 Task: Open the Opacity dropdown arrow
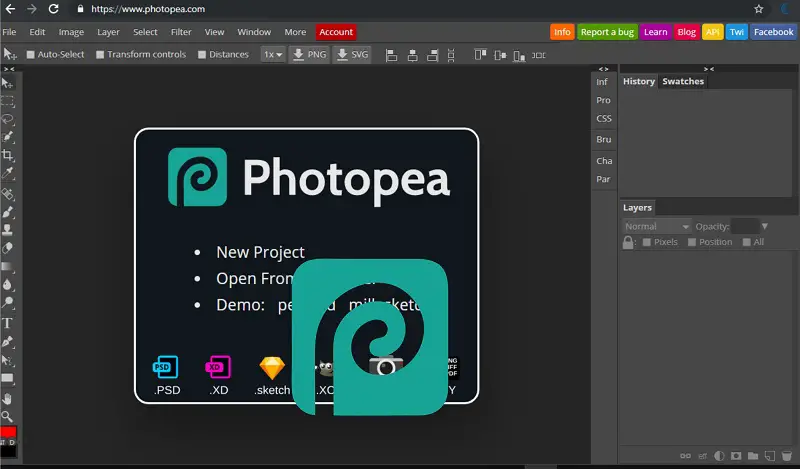(765, 227)
